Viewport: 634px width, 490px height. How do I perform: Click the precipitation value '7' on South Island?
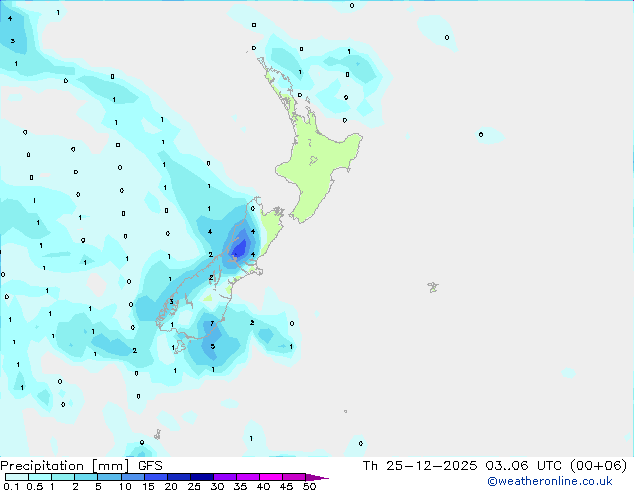(x=212, y=323)
